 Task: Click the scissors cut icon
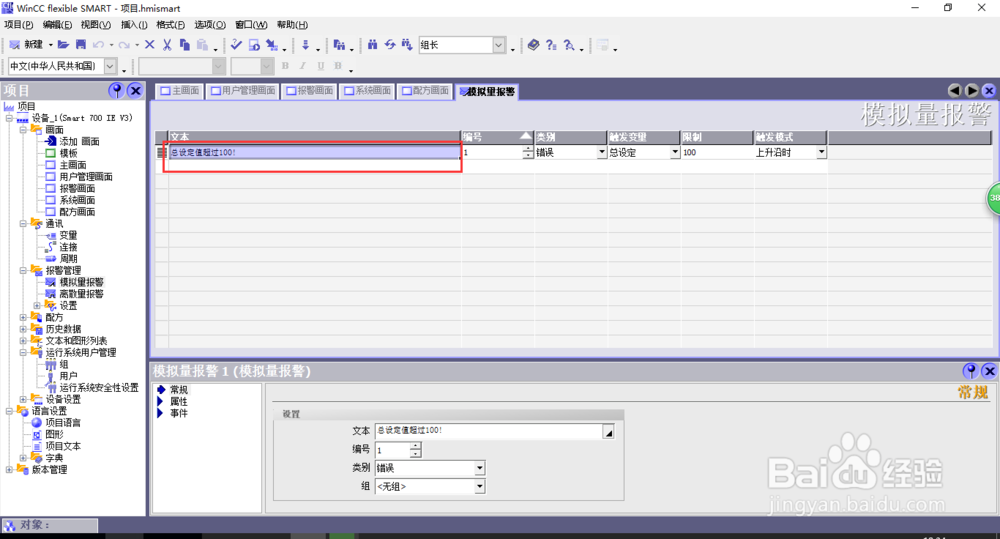point(167,45)
